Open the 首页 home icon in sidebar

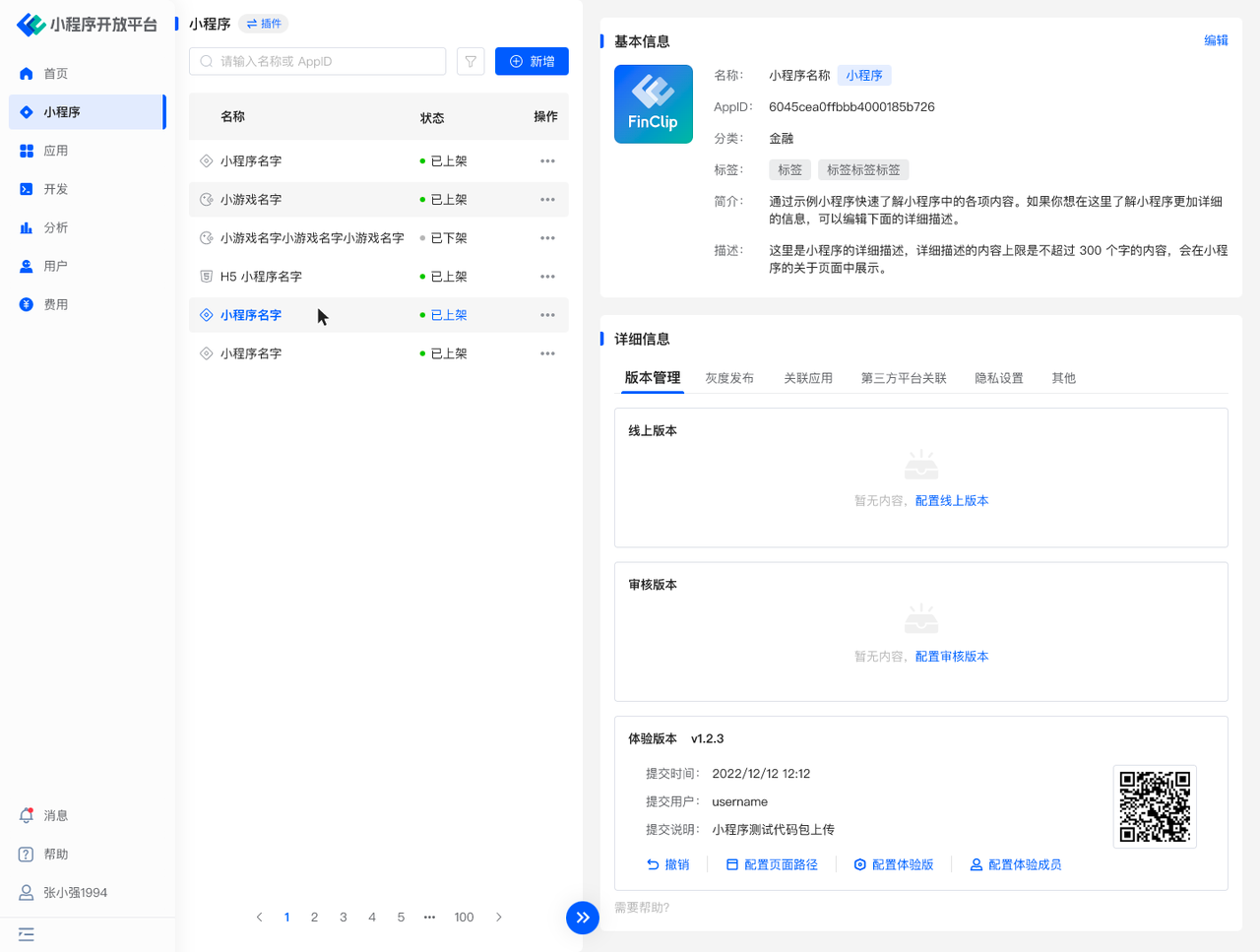coord(27,74)
